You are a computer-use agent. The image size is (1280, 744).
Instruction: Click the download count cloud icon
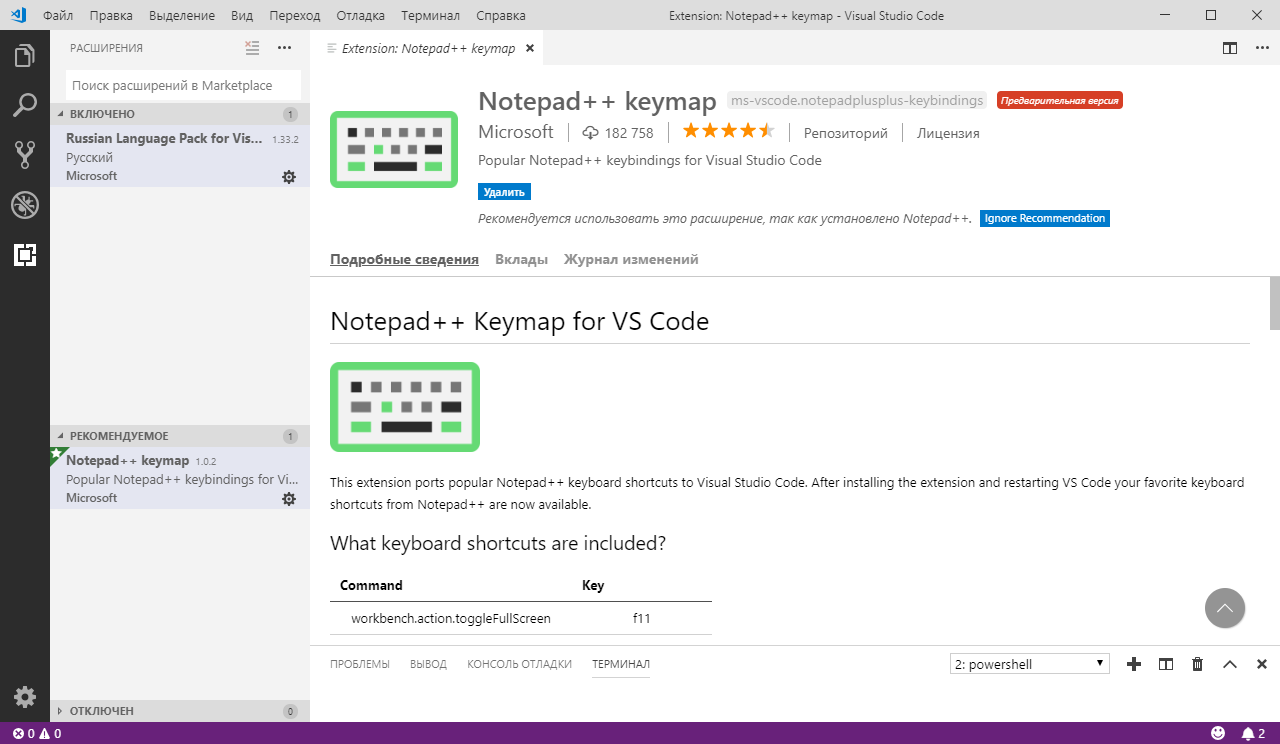pyautogui.click(x=591, y=133)
